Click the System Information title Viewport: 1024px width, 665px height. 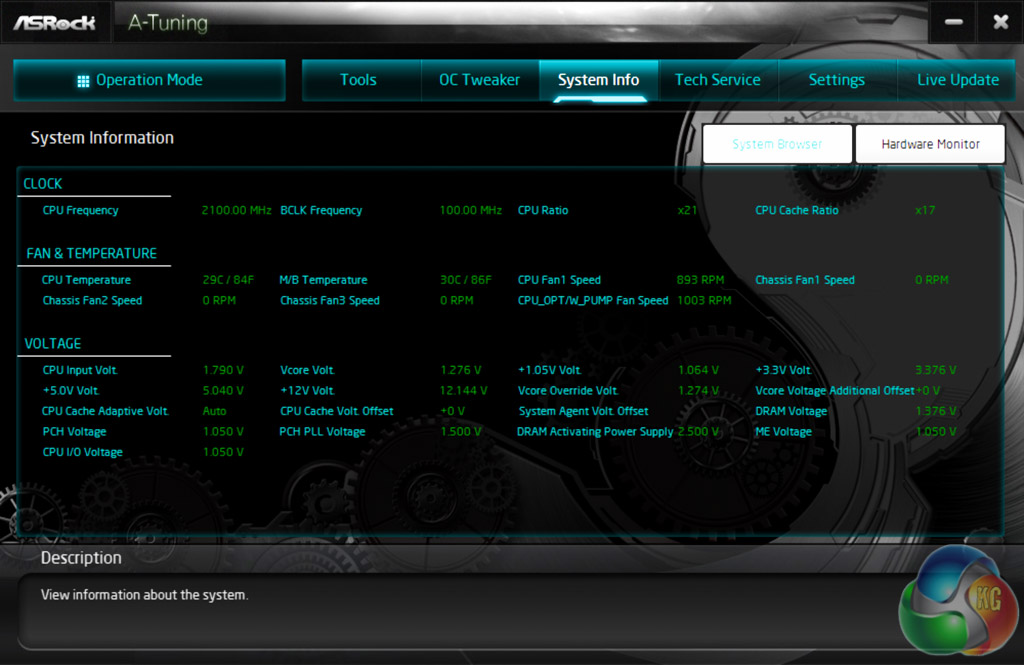click(x=102, y=138)
